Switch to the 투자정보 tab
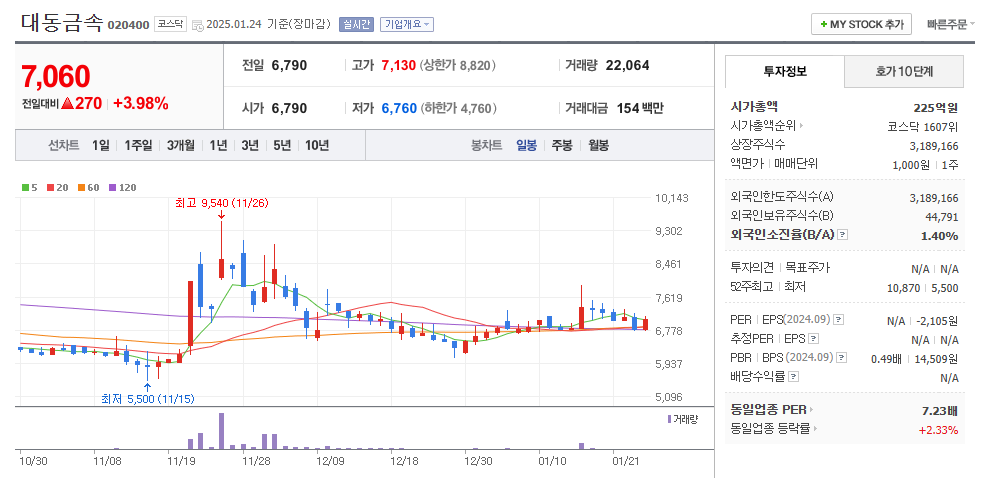This screenshot has height=478, width=985. (x=785, y=71)
